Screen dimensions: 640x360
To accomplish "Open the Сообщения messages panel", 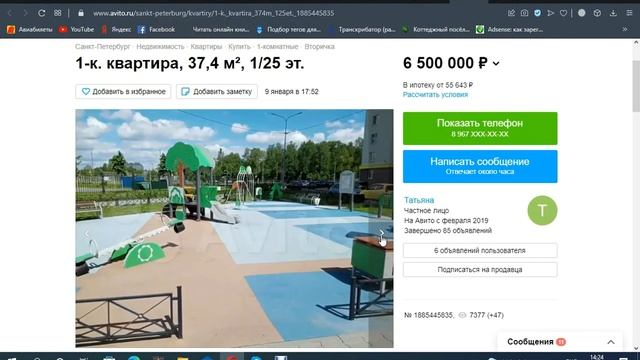I will pyautogui.click(x=560, y=342).
